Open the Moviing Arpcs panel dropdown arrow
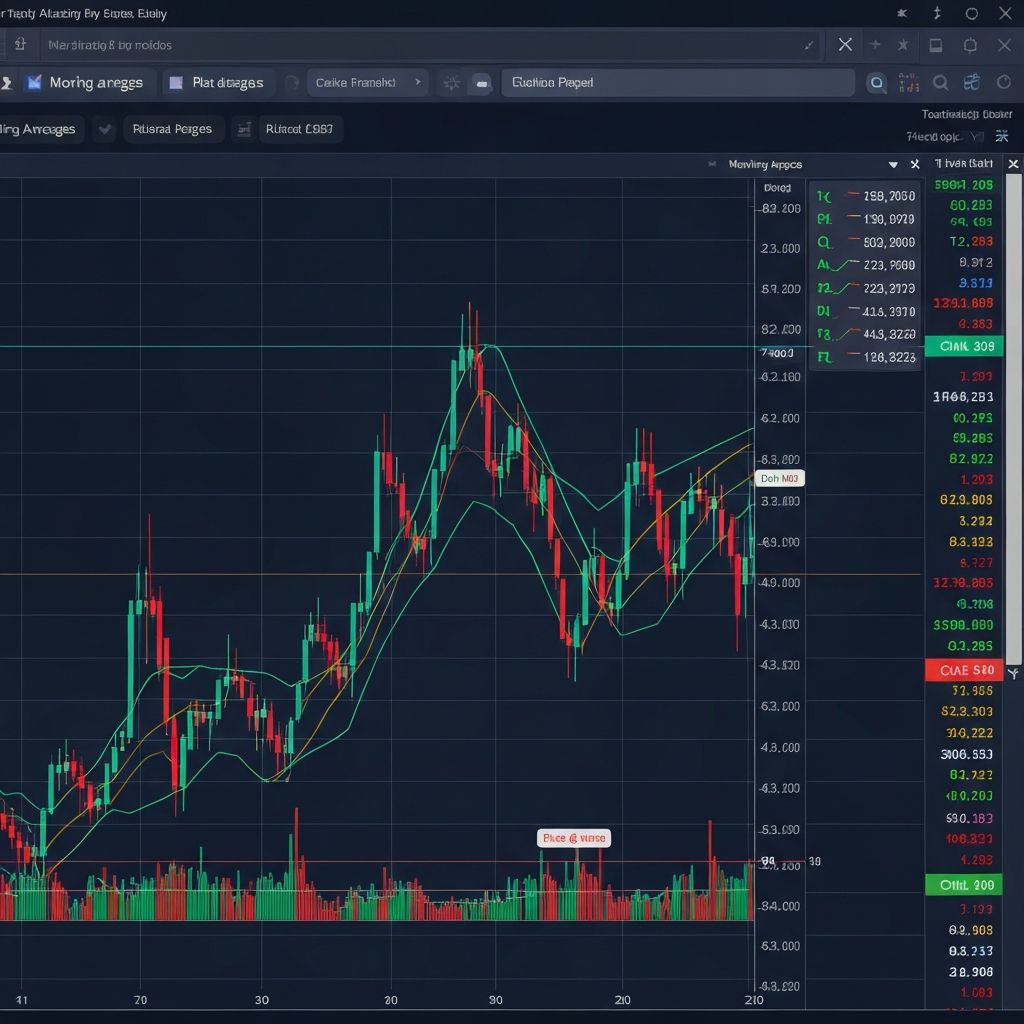Screen dimensions: 1024x1024 (x=893, y=165)
